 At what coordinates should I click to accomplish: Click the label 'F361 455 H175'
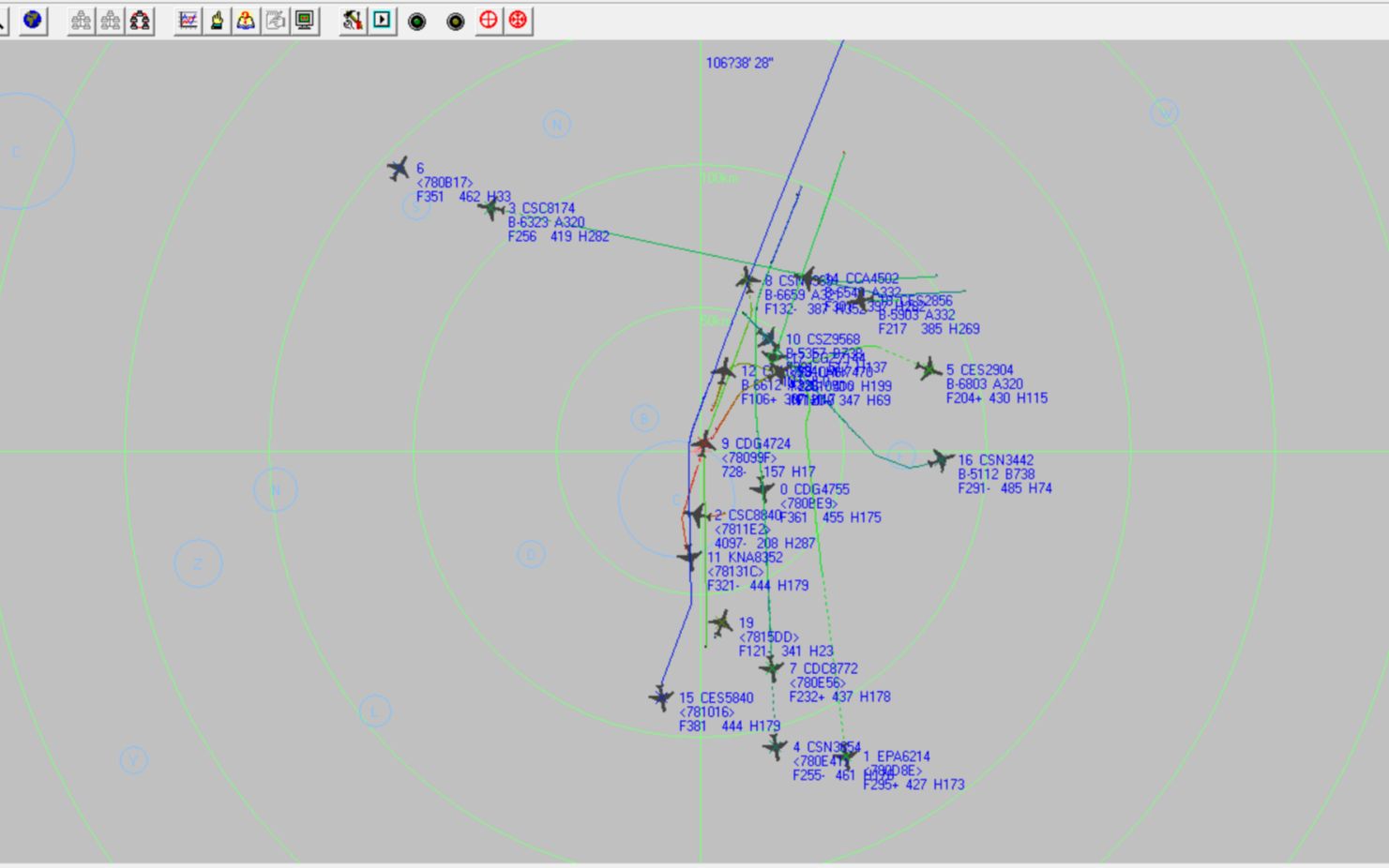(x=830, y=517)
